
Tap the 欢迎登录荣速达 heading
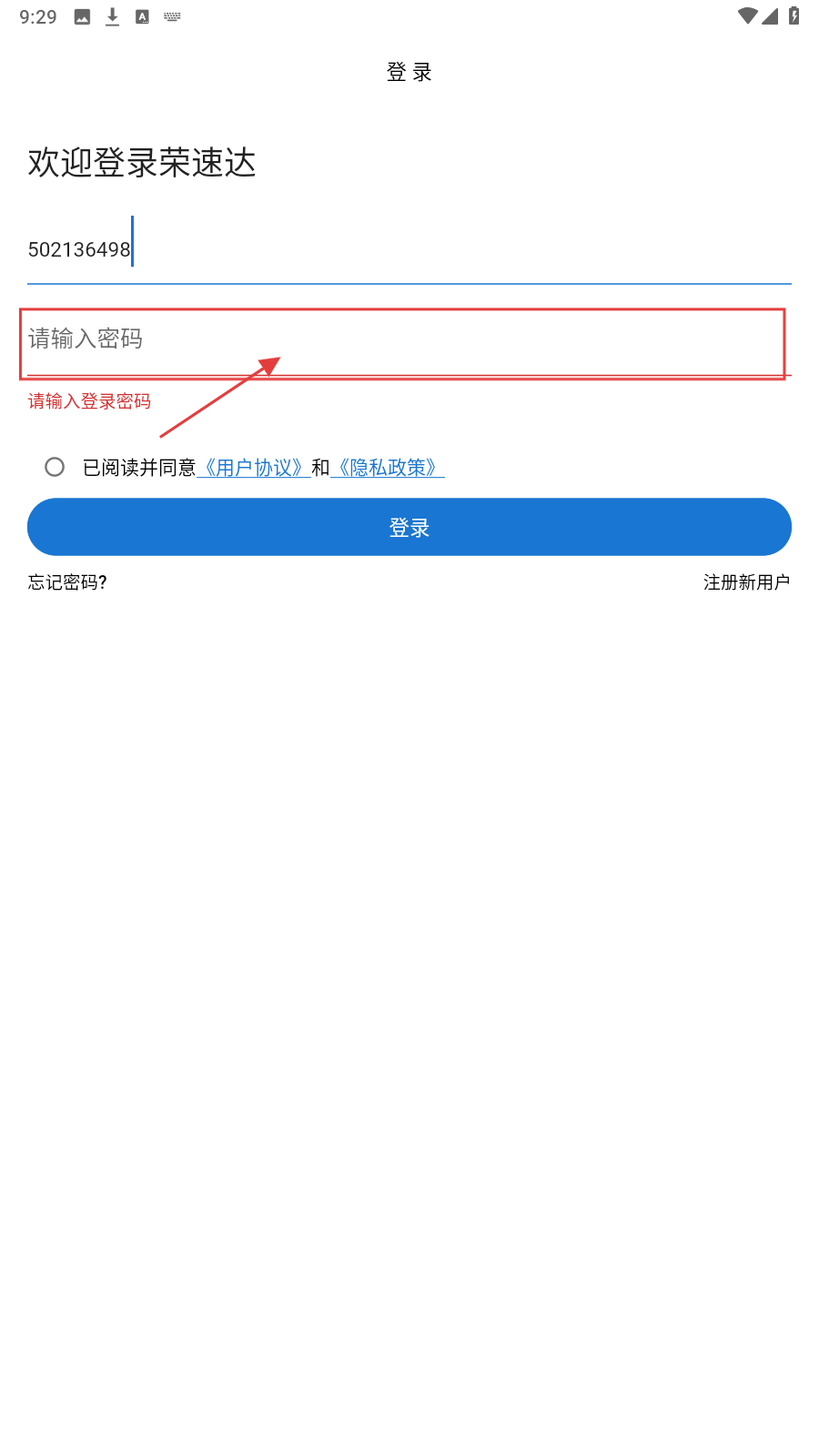click(x=142, y=163)
